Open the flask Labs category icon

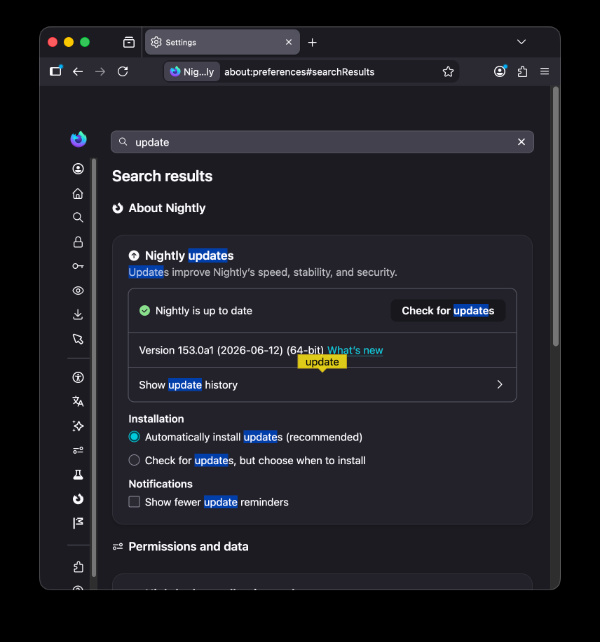[x=78, y=475]
